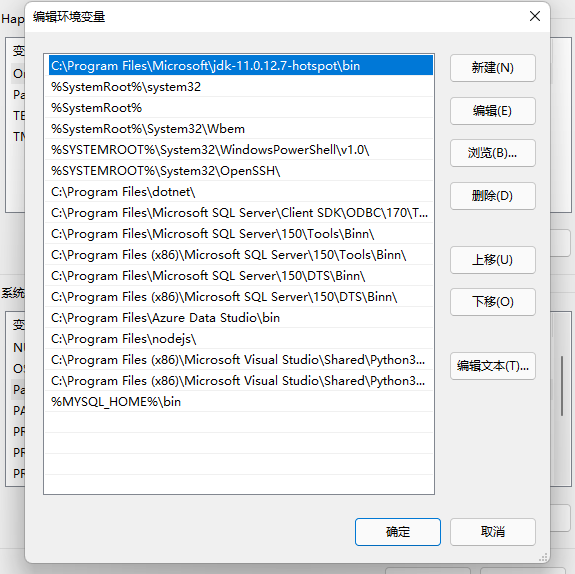Move entry down with 下移(O)
The width and height of the screenshot is (575, 574).
[492, 302]
